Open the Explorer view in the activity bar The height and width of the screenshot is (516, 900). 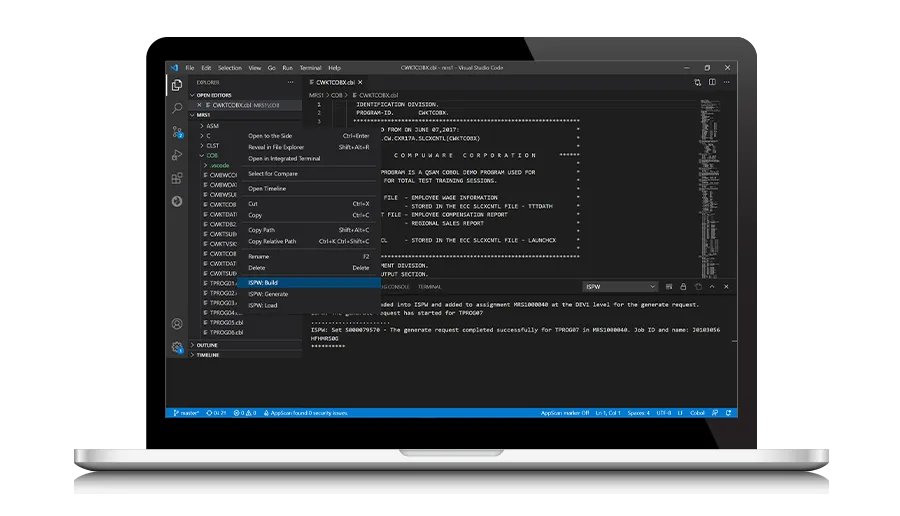point(177,85)
